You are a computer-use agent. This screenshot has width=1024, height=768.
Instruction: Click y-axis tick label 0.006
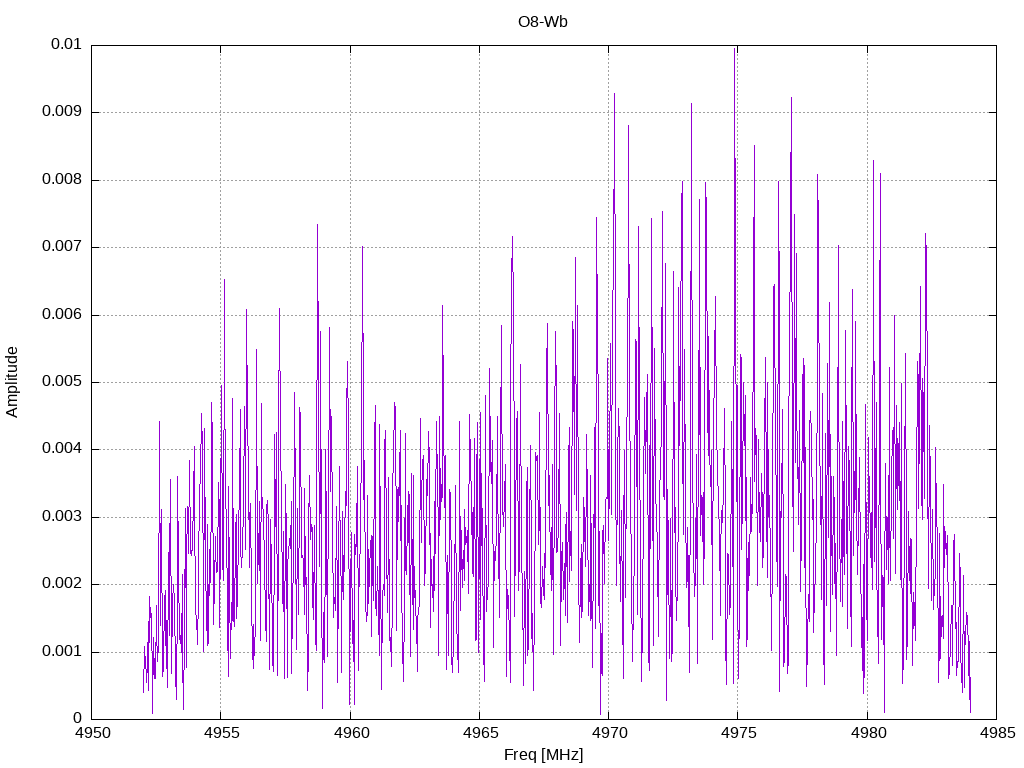pyautogui.click(x=62, y=314)
